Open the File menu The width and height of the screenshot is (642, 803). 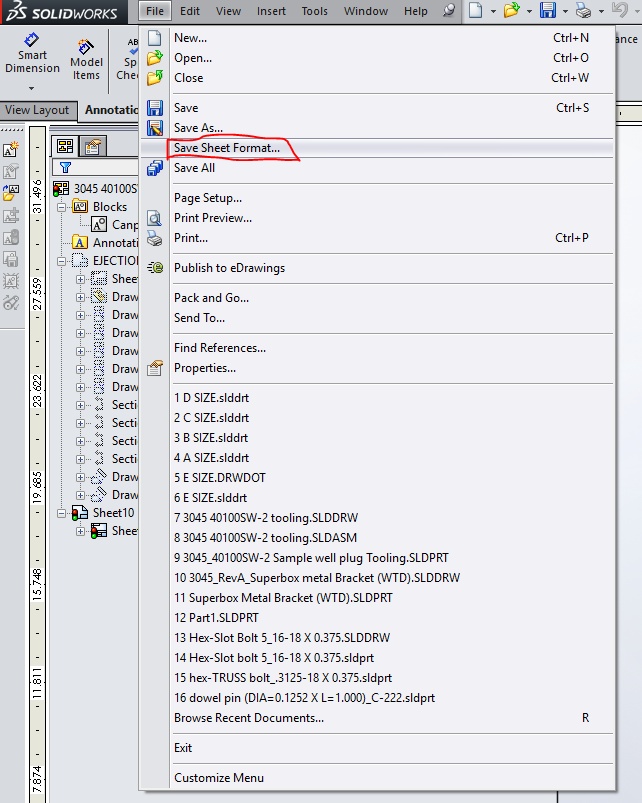pos(155,11)
